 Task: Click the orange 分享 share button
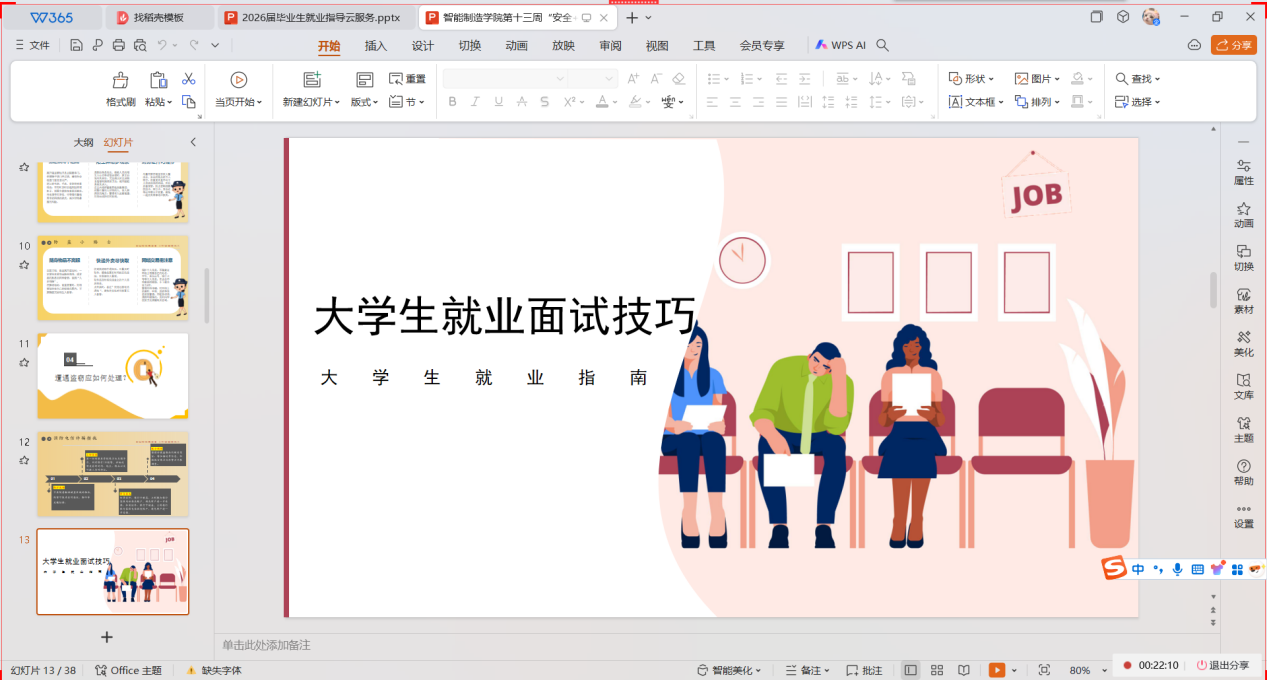[x=1233, y=45]
